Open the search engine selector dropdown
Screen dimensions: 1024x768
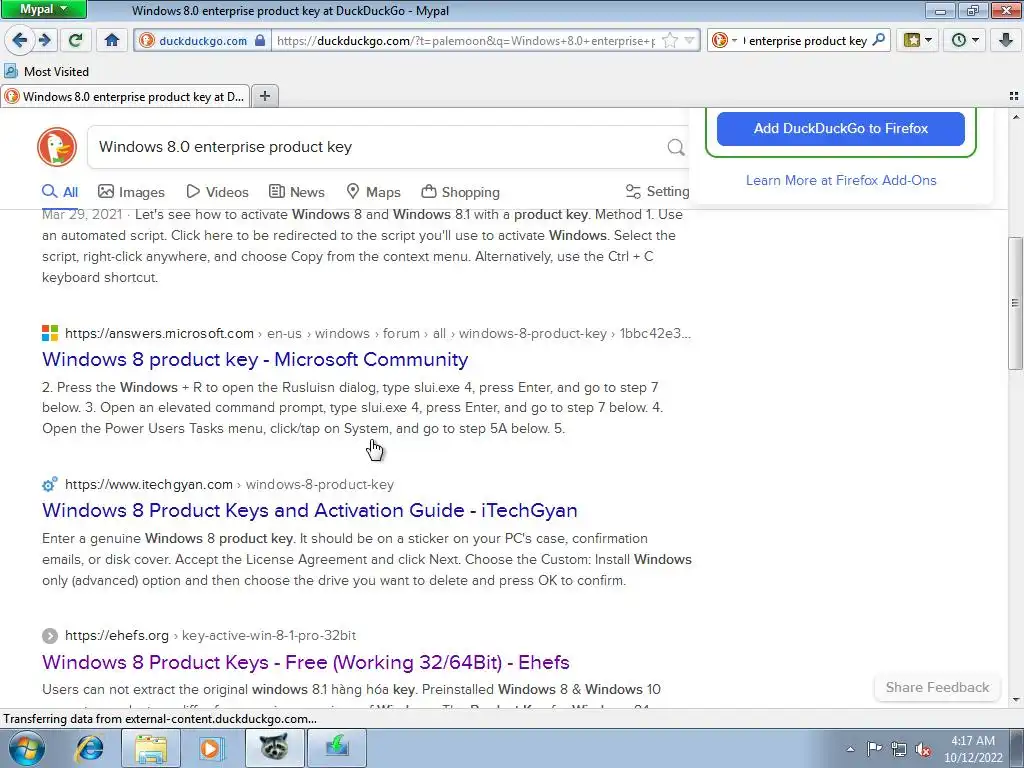[724, 40]
